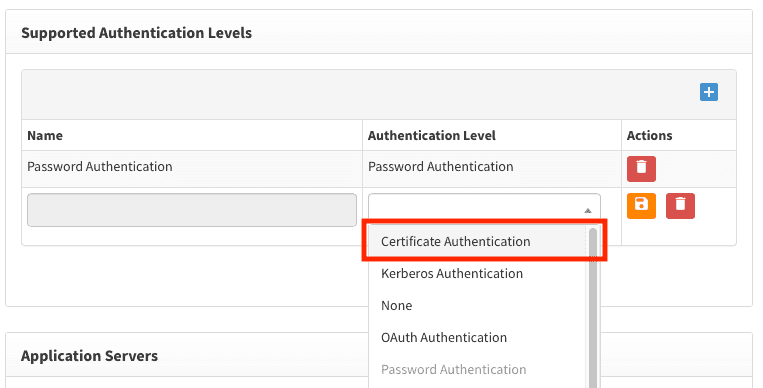
Task: Click the grey Name input field
Action: click(x=192, y=210)
